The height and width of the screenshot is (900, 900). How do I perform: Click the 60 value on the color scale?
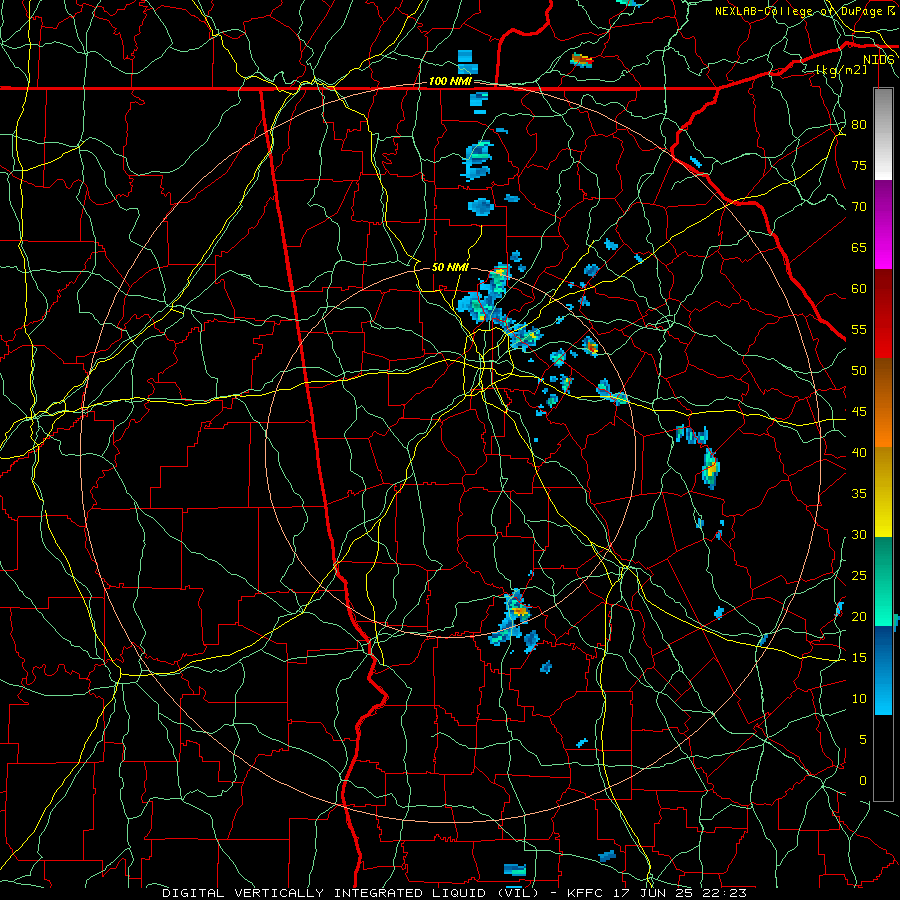859,289
